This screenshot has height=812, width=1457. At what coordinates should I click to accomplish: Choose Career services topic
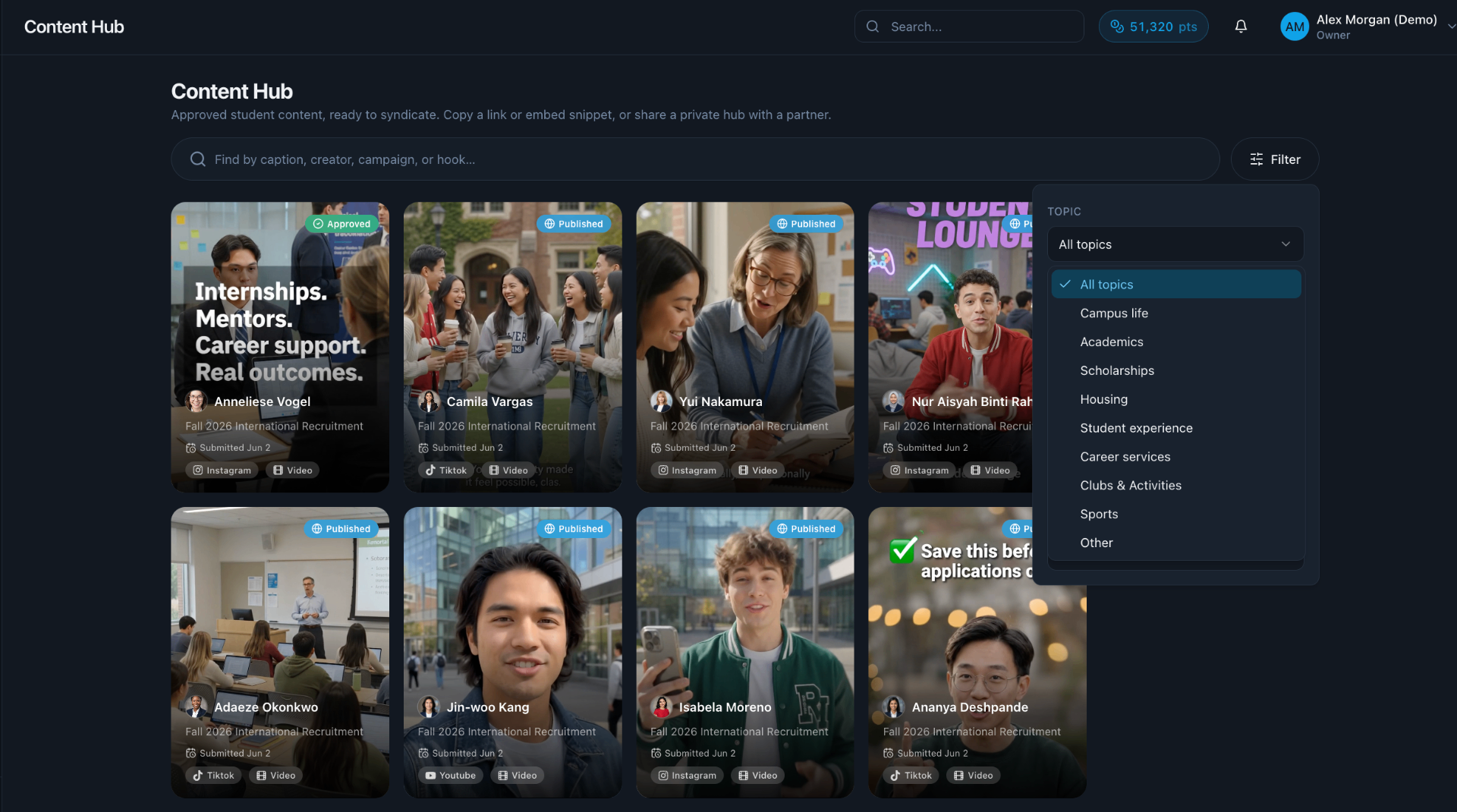pyautogui.click(x=1175, y=457)
